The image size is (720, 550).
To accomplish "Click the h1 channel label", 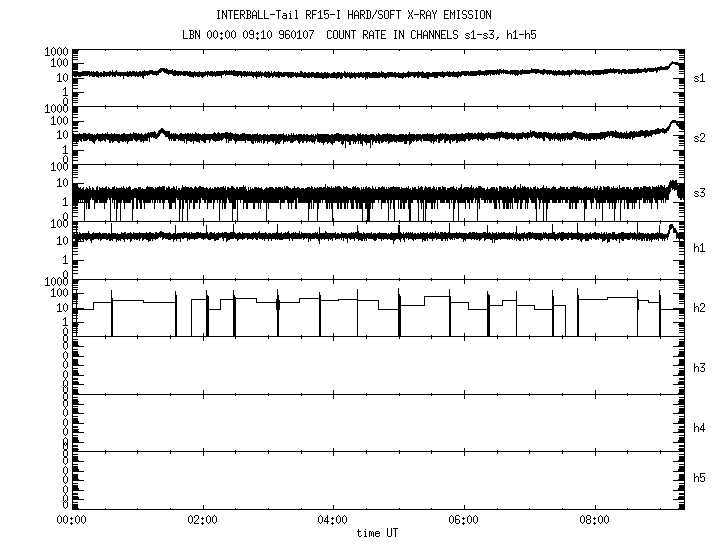I will 700,248.
